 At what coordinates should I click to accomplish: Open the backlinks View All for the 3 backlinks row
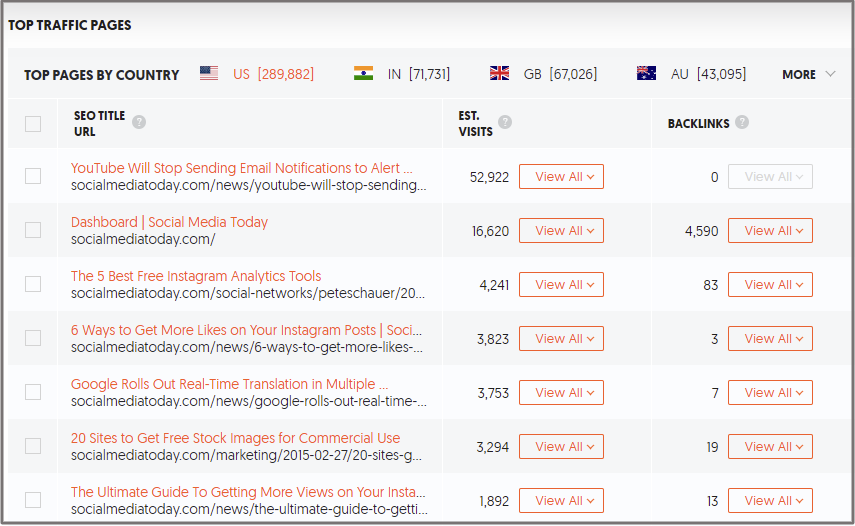pyautogui.click(x=770, y=338)
